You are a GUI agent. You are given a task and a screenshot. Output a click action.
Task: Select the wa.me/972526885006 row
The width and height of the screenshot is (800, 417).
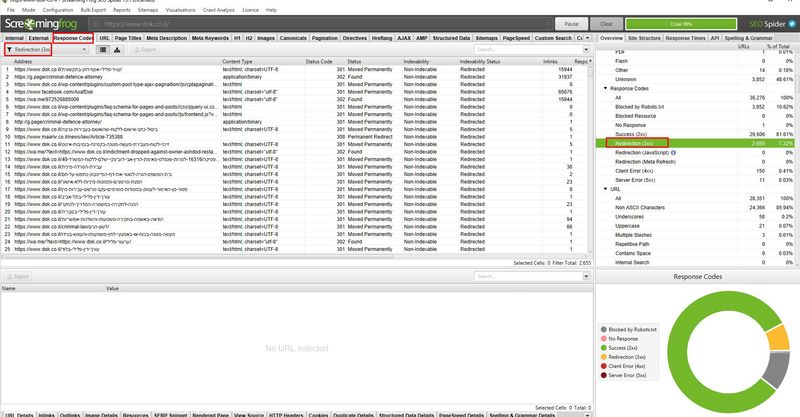click(x=295, y=99)
